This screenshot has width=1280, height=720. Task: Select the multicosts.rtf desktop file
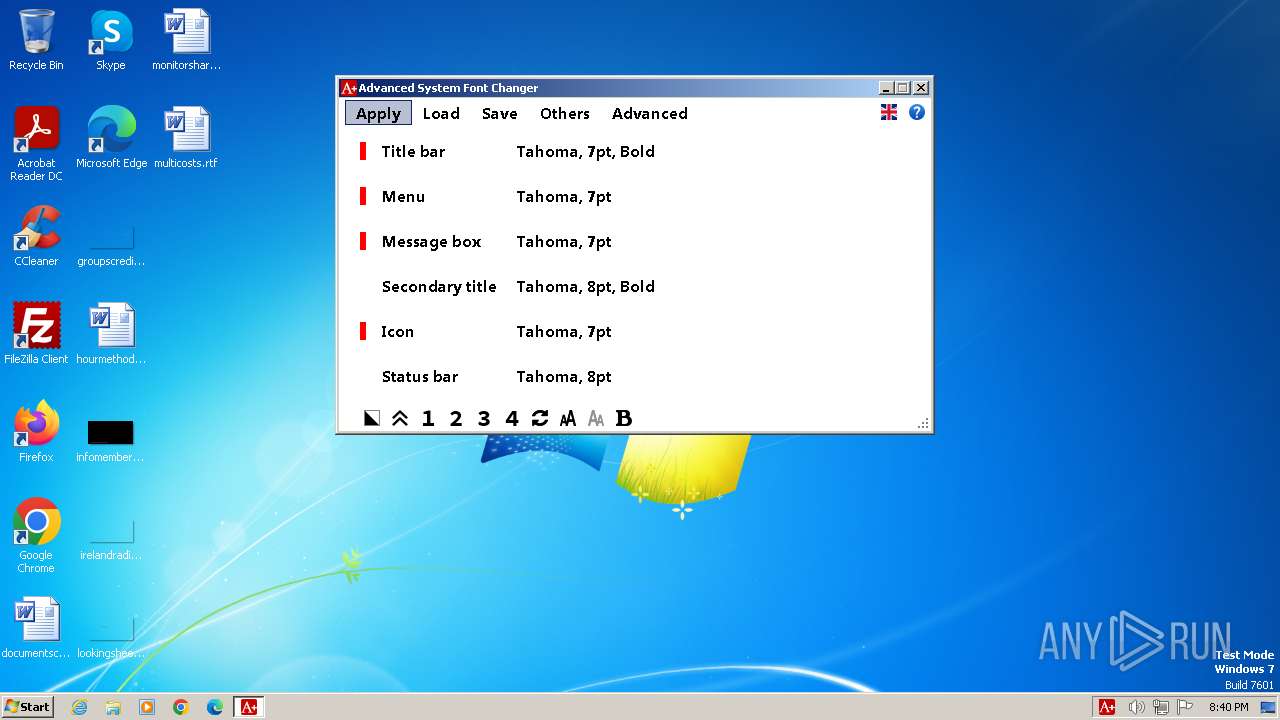[186, 138]
